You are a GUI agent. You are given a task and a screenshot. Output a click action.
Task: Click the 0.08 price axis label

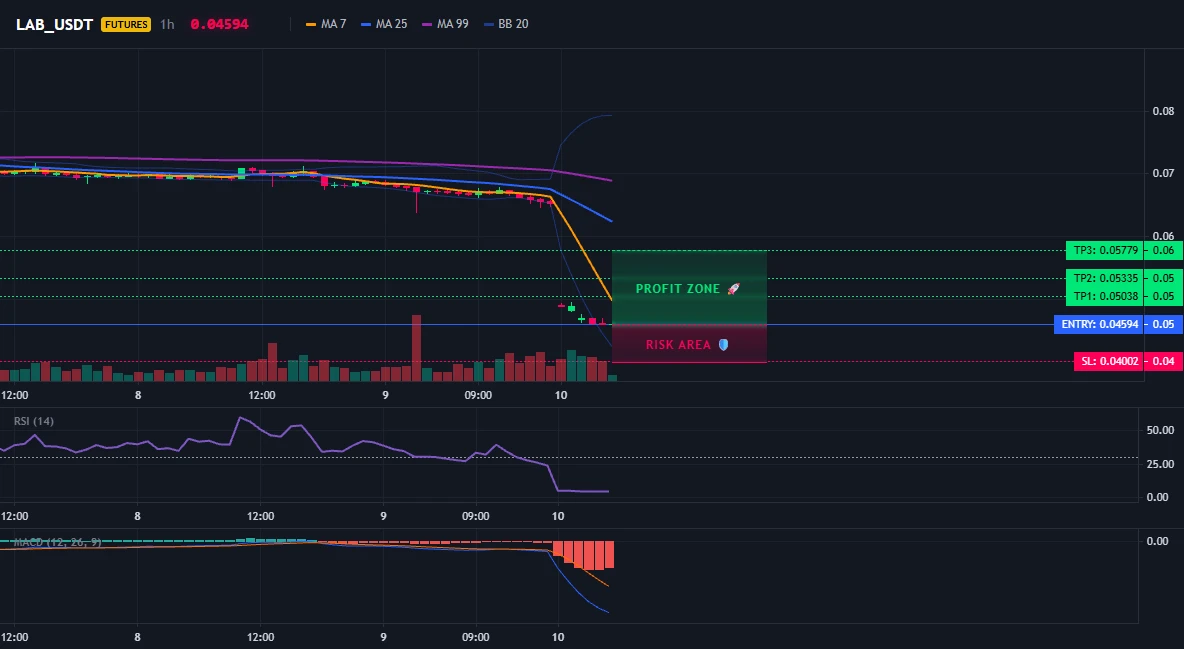coord(1163,111)
